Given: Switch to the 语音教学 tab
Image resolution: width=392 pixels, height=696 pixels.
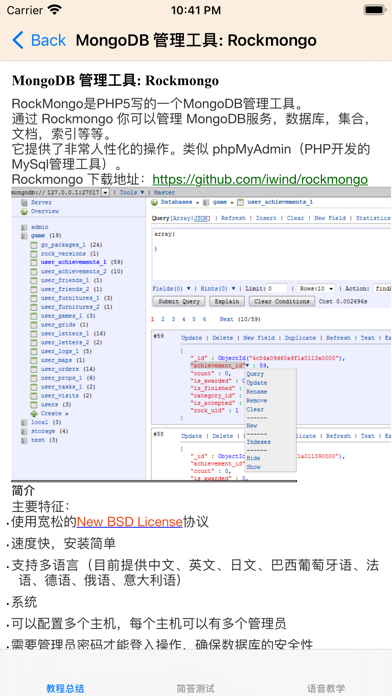Looking at the screenshot, I should [x=326, y=688].
